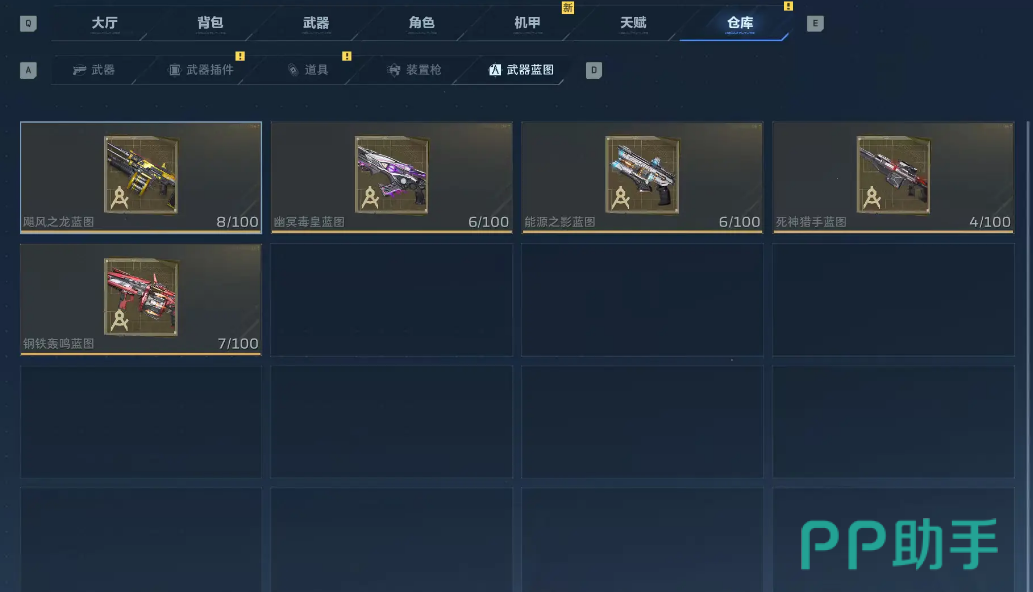Open the 大厅 tab
This screenshot has width=1033, height=592.
pos(105,23)
